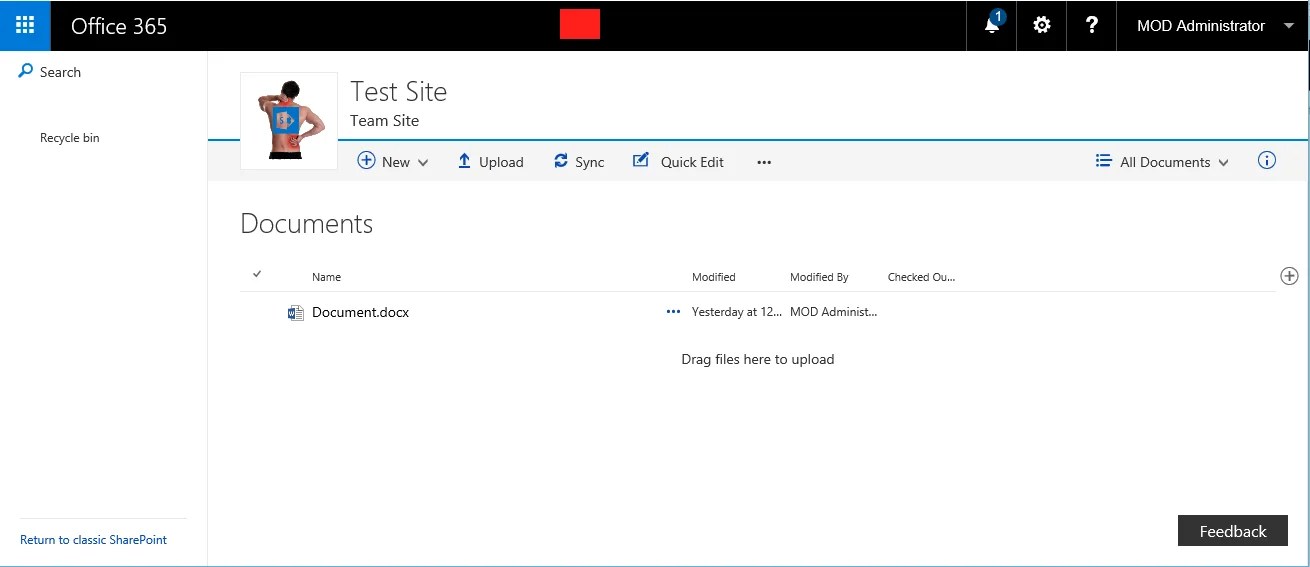
Task: Open the Office 365 app launcher
Action: 25,26
